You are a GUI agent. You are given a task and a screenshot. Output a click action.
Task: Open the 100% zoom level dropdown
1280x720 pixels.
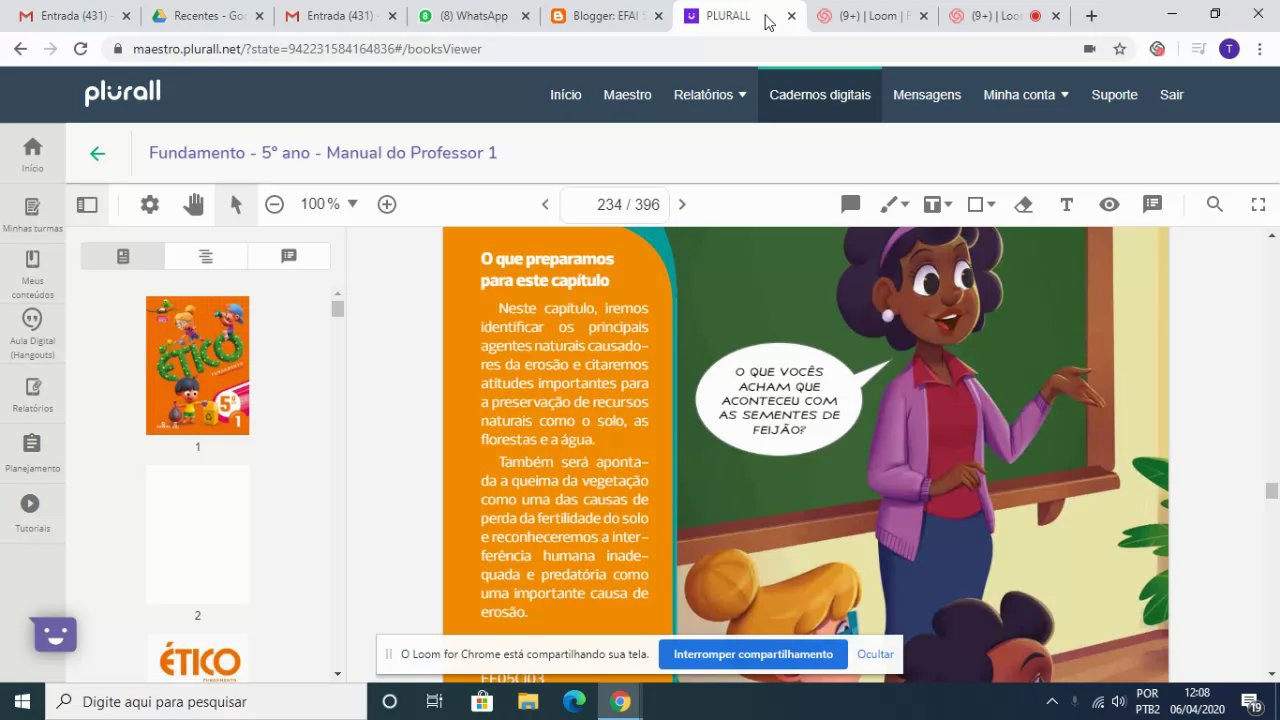coord(329,204)
